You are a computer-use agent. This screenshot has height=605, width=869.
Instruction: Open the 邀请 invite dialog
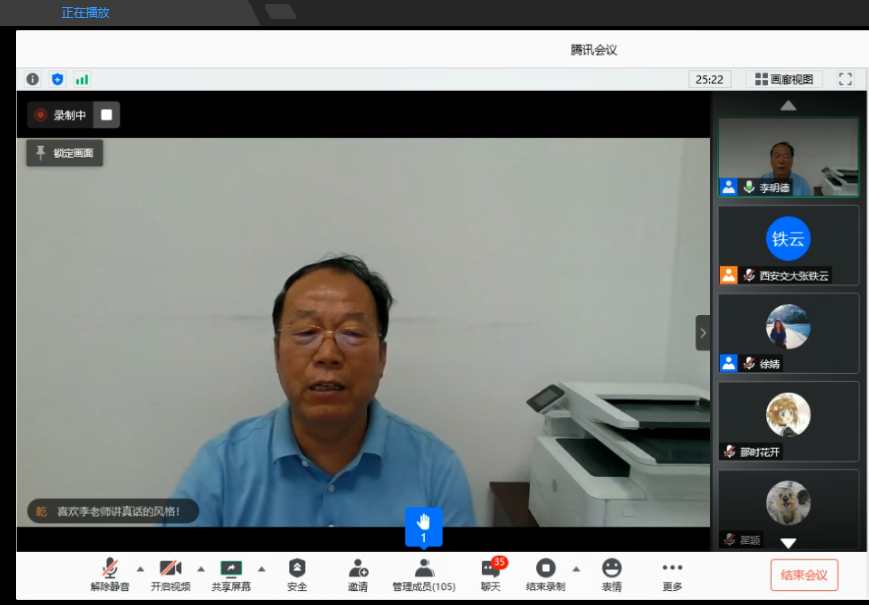[358, 575]
